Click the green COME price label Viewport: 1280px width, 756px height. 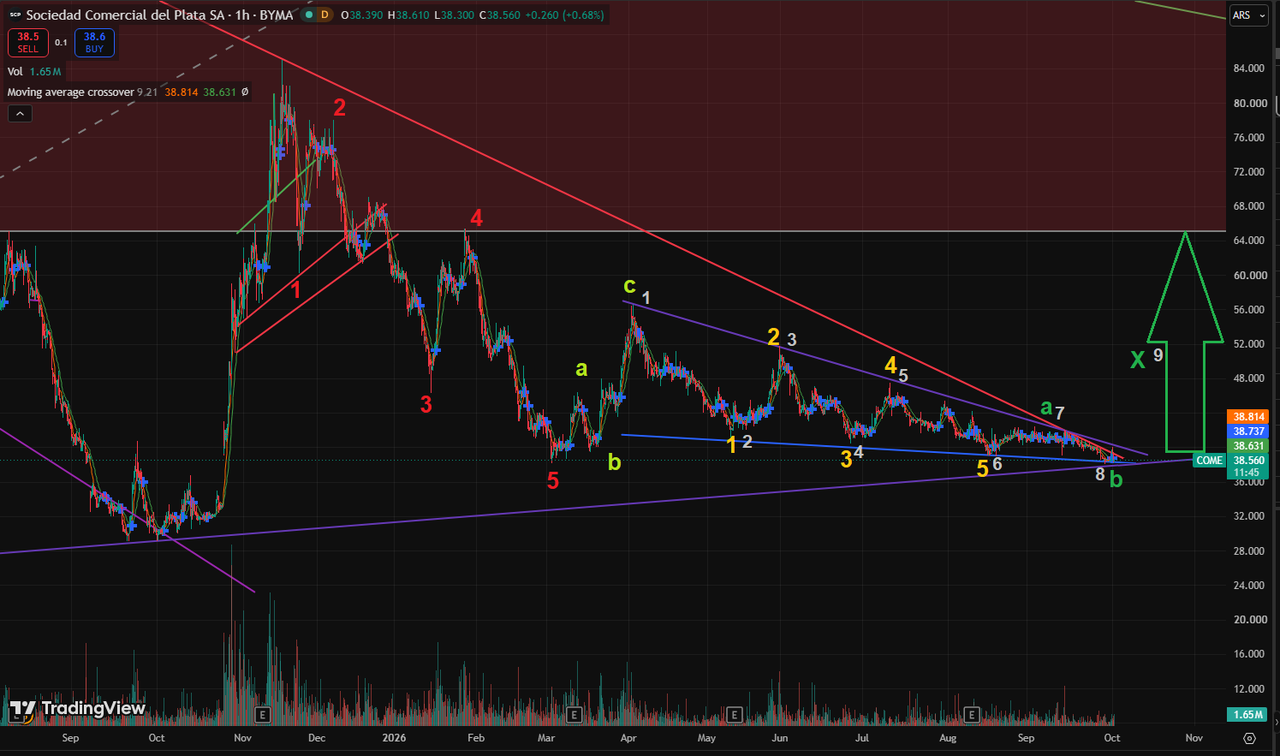click(1210, 460)
